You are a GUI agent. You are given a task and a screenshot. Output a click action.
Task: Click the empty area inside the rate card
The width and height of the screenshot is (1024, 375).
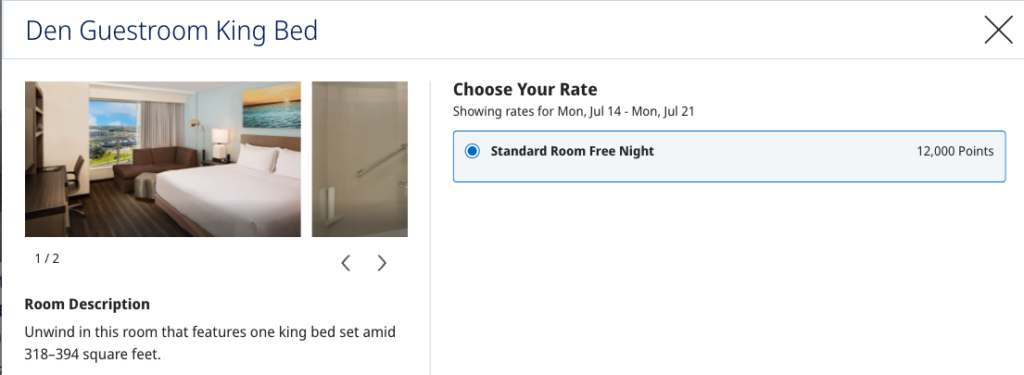729,170
